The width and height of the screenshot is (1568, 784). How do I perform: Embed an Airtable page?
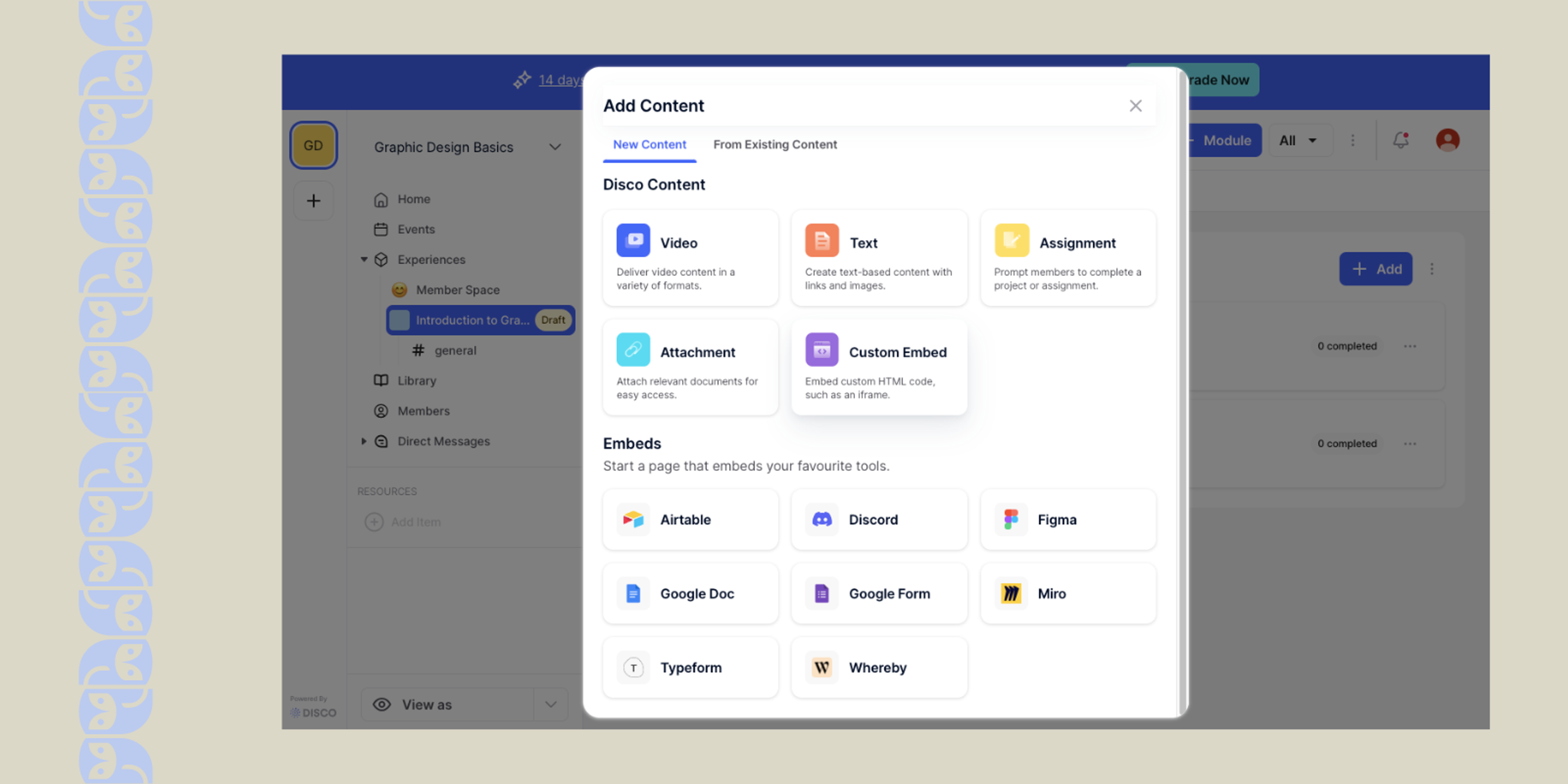pos(690,519)
